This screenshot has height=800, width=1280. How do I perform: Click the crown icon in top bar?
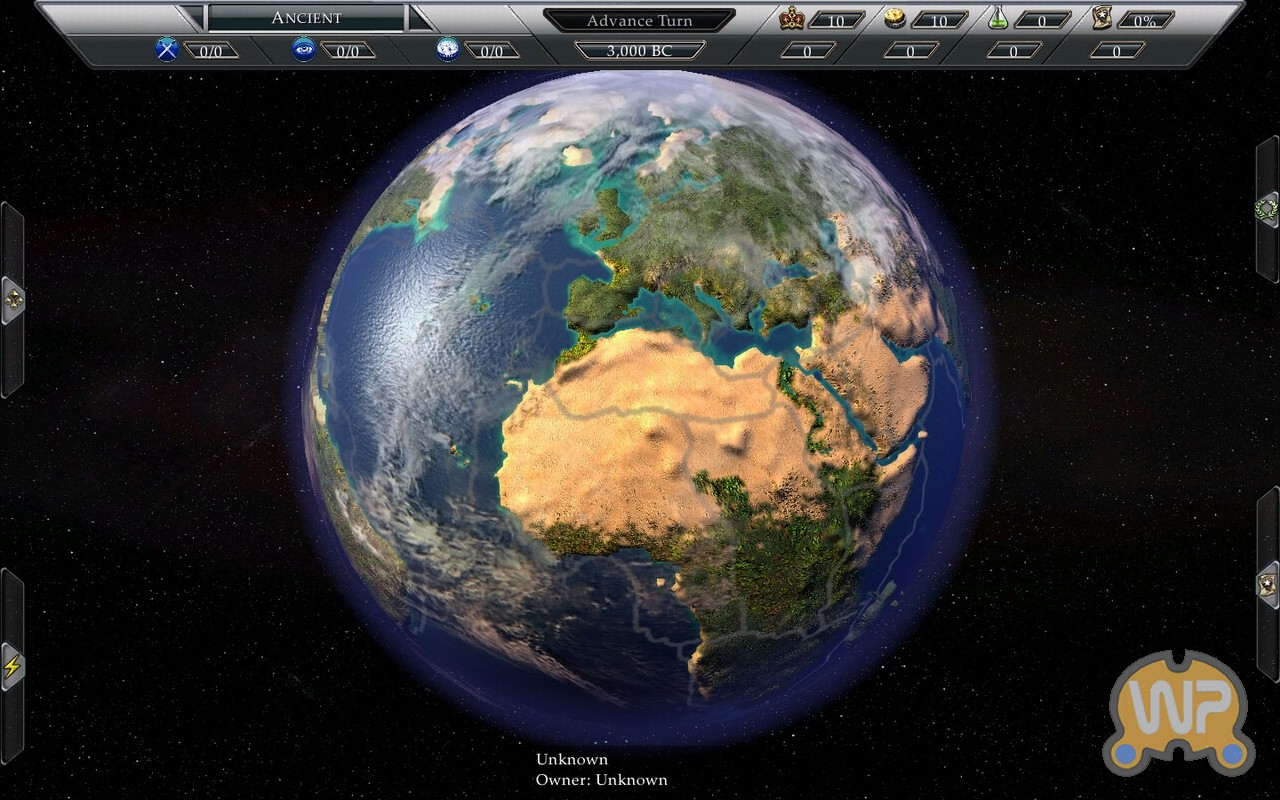pyautogui.click(x=792, y=18)
